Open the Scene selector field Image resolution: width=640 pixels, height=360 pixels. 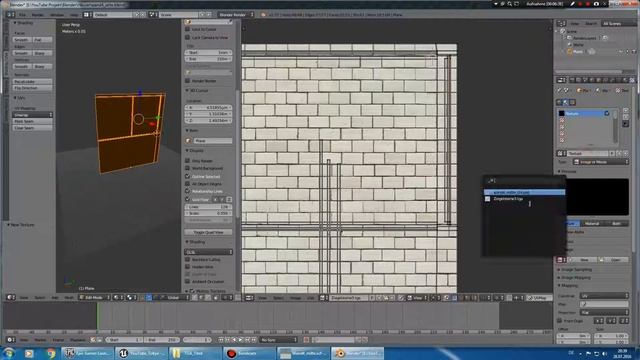[178, 15]
